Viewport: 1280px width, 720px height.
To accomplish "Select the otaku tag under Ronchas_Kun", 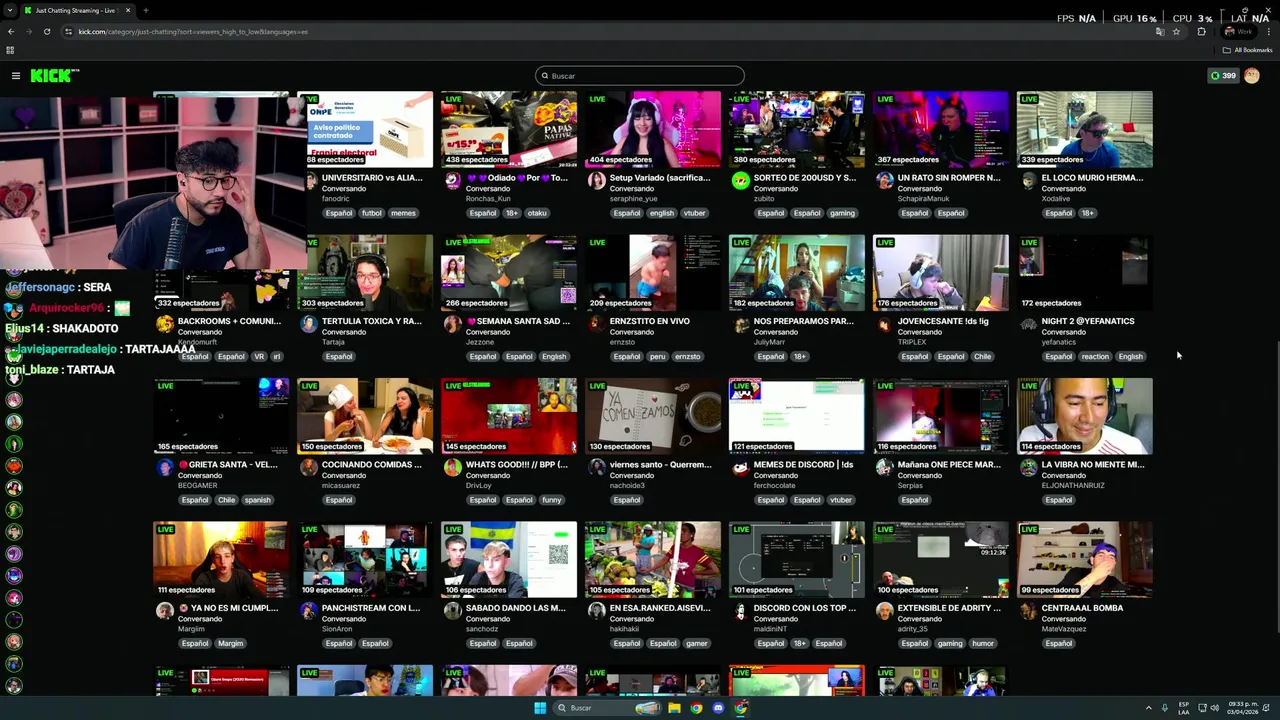I will pos(537,213).
